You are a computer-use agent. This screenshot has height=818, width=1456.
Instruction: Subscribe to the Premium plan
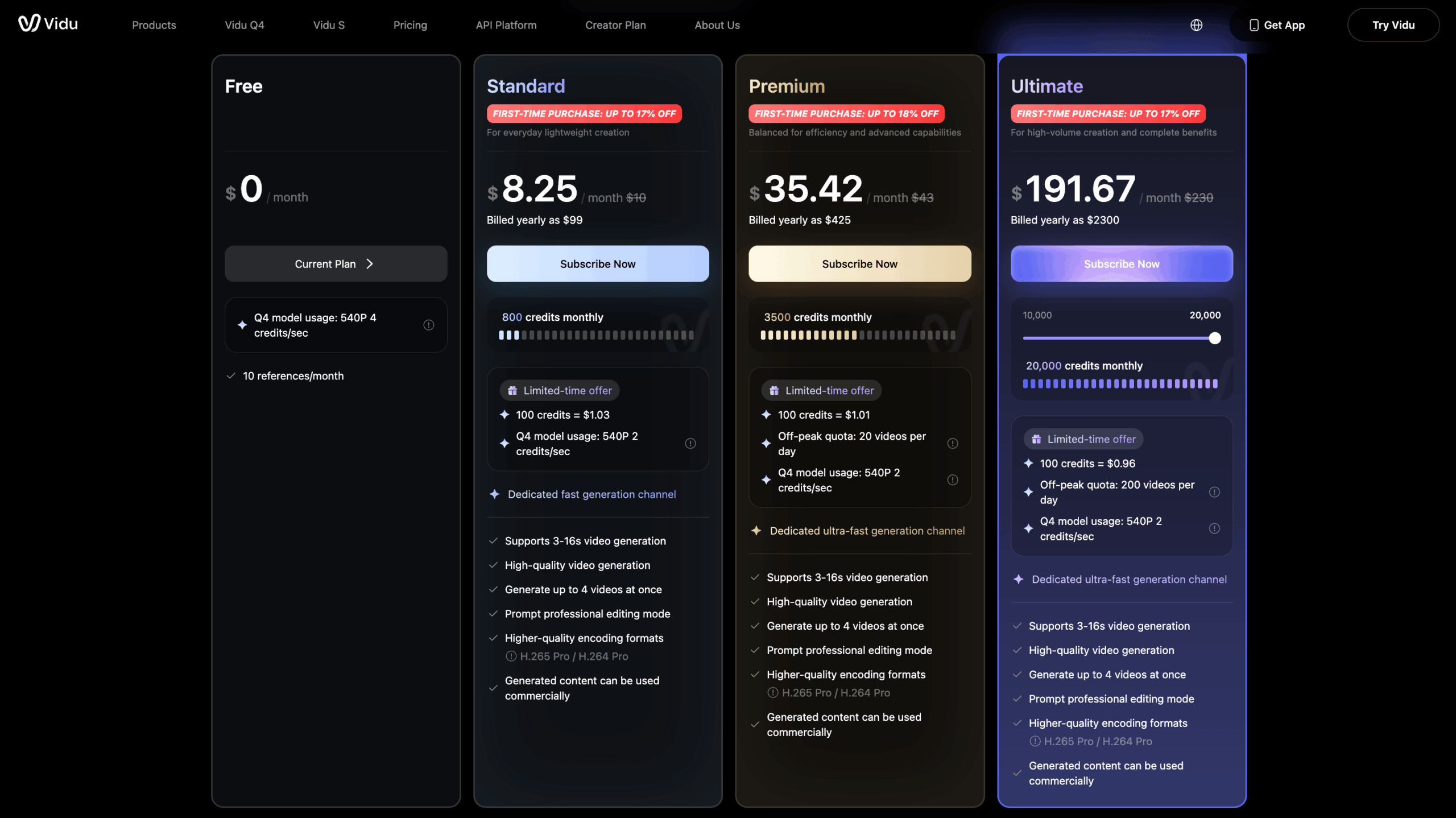859,264
